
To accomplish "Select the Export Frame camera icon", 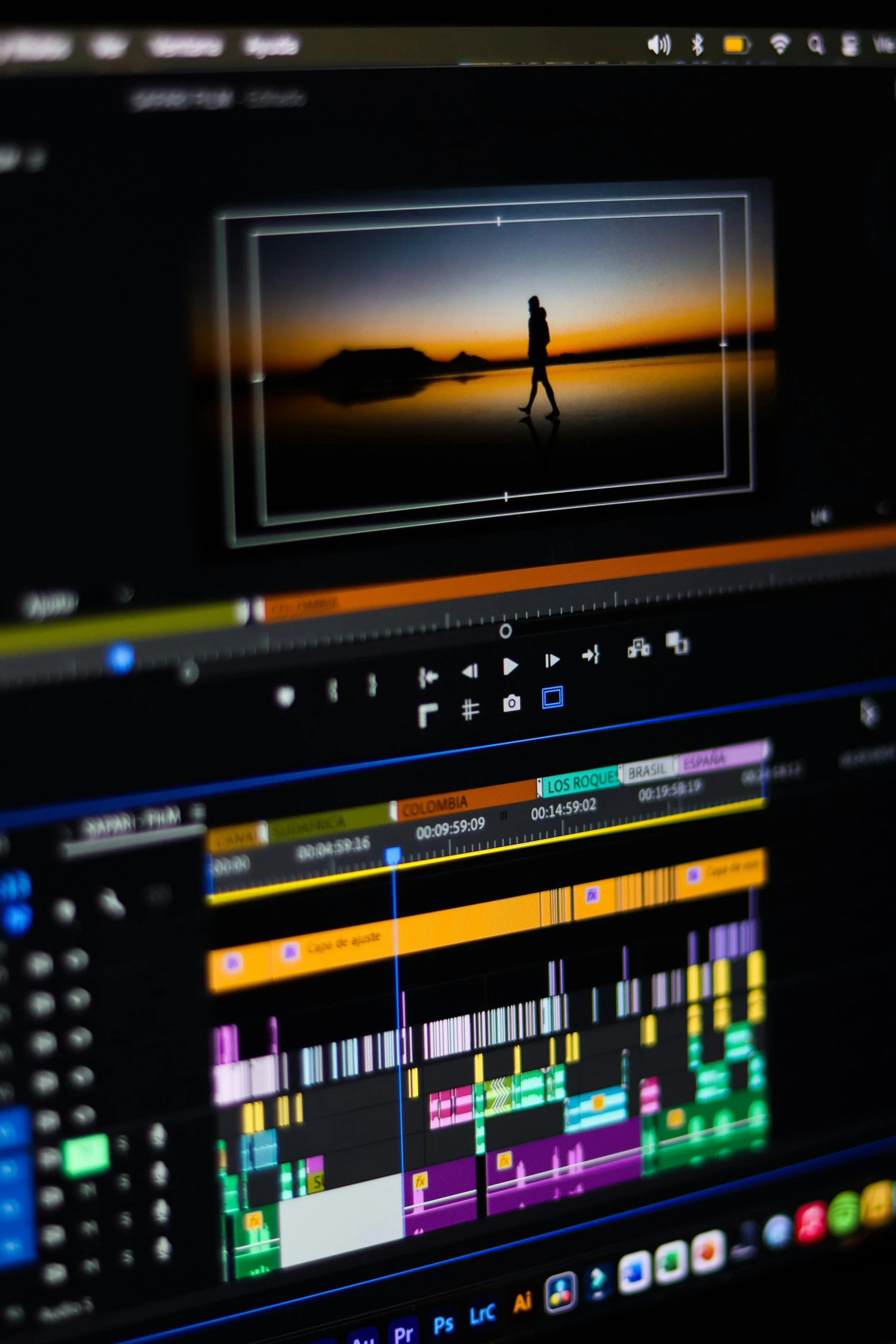I will 512,703.
